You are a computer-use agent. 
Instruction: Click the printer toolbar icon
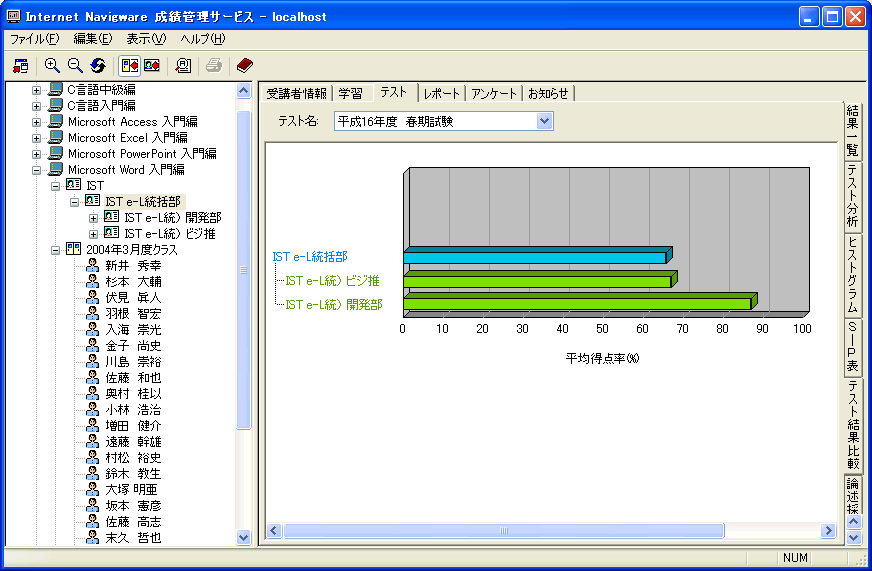[214, 66]
